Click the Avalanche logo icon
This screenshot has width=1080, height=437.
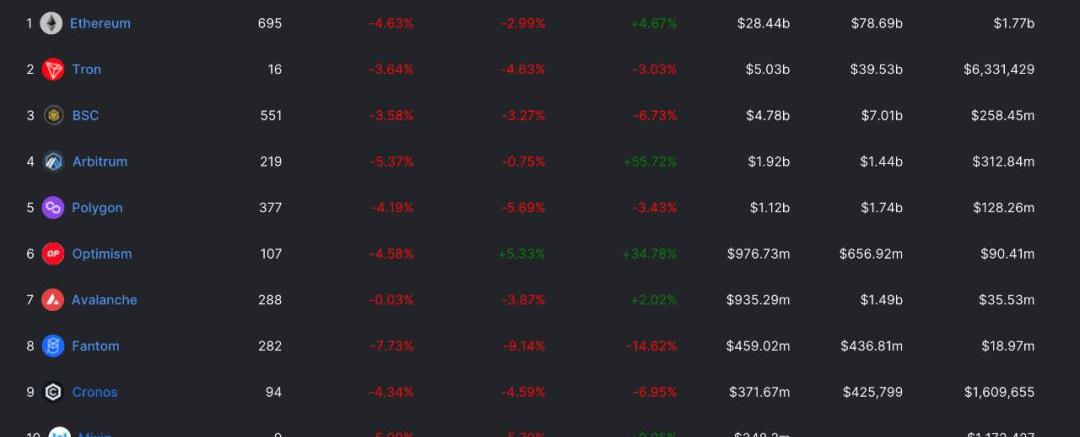tap(52, 300)
